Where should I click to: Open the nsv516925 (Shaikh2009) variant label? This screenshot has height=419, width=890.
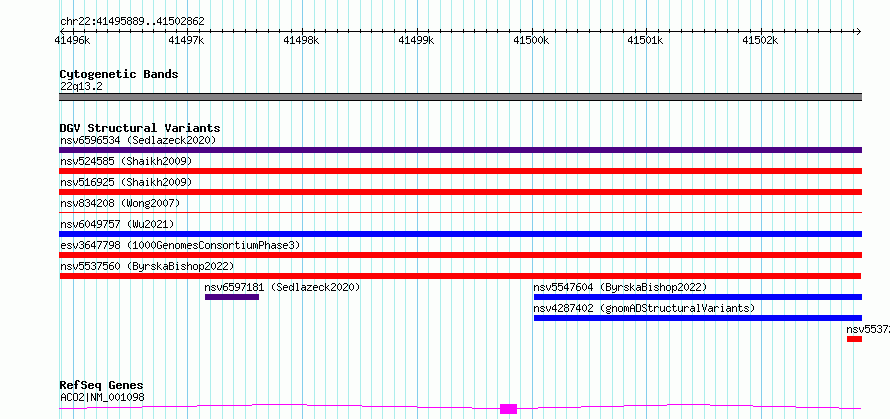tap(126, 182)
